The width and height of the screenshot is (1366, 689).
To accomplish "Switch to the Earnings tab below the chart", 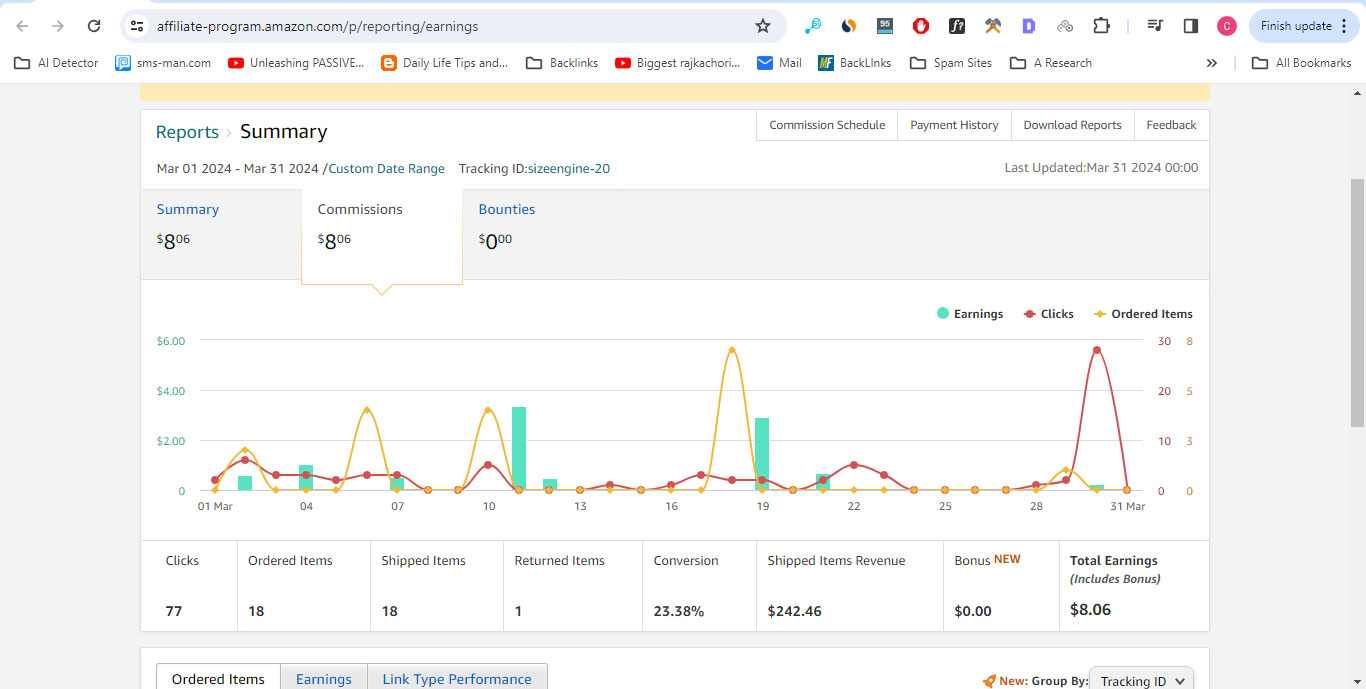I will pyautogui.click(x=324, y=679).
